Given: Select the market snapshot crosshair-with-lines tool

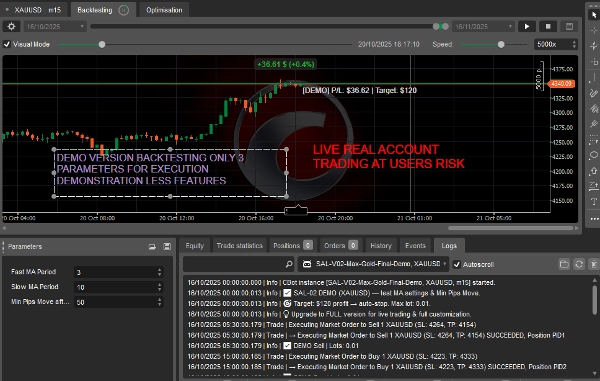Looking at the screenshot, I should [594, 46].
